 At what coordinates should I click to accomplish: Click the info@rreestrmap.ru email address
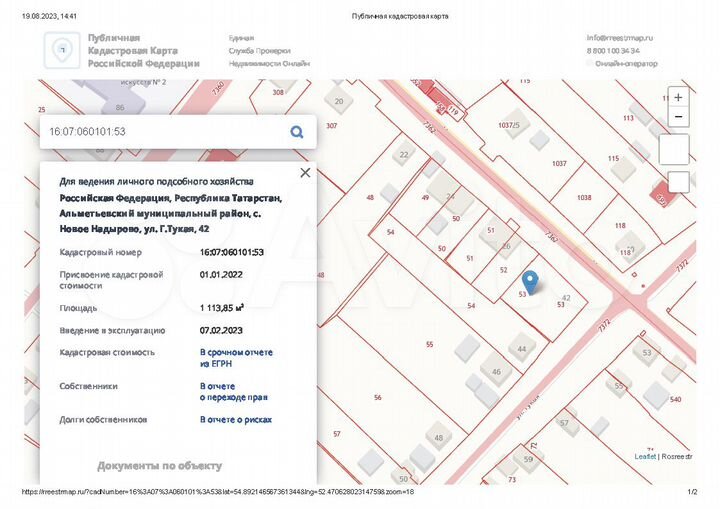tap(619, 38)
